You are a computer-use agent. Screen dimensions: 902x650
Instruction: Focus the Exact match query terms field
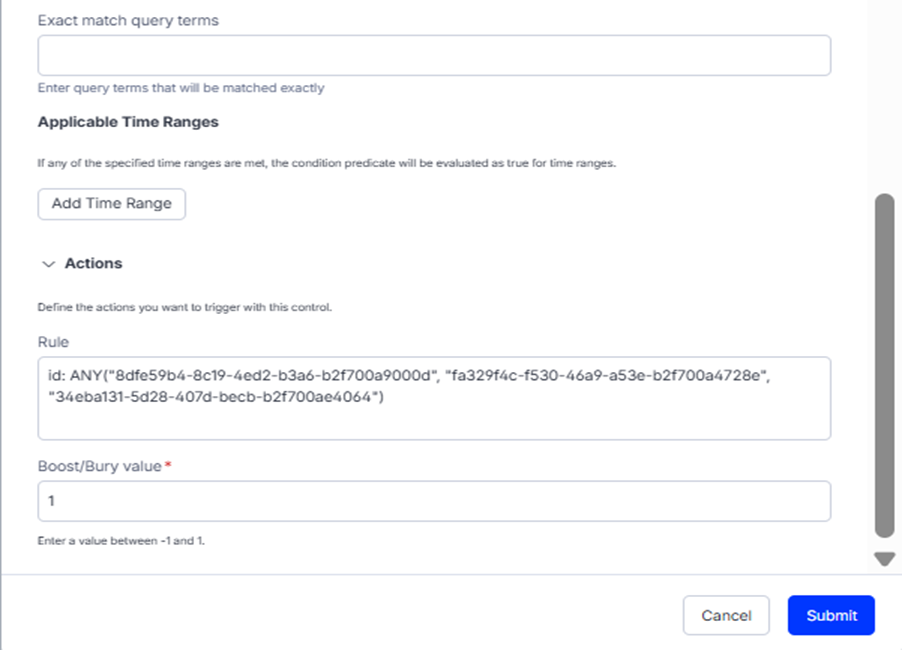[434, 55]
